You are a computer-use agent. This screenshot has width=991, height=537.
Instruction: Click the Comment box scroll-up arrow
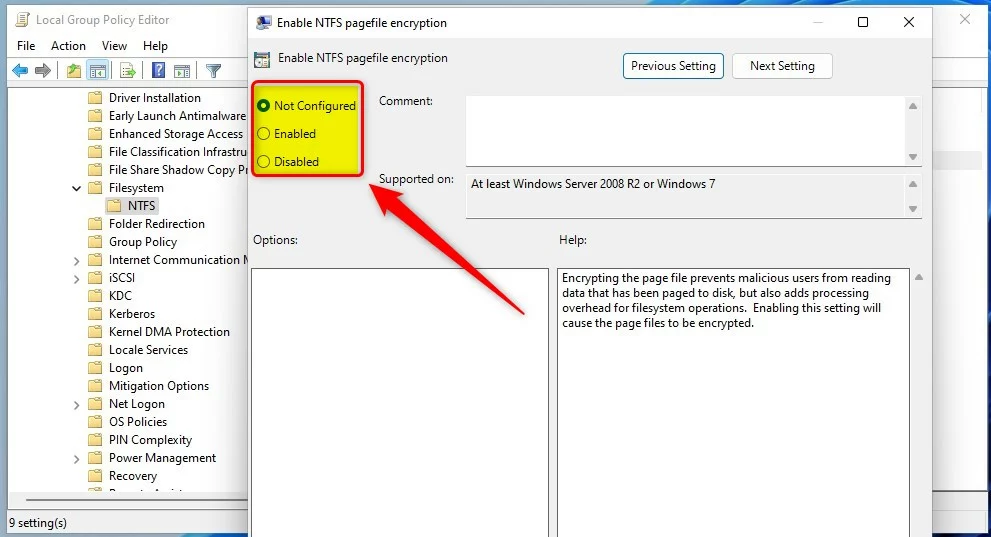coord(913,106)
